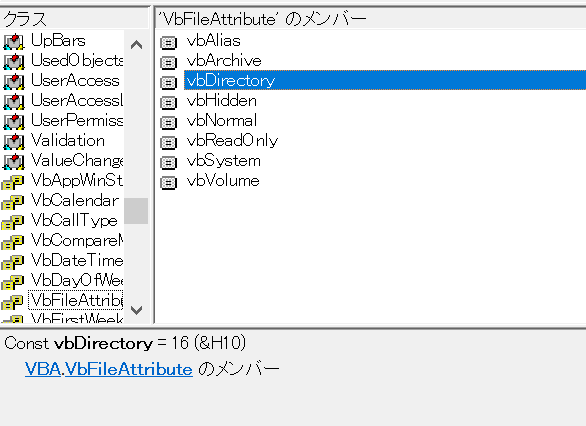Select the UpBars class icon
The height and width of the screenshot is (426, 586).
point(14,41)
